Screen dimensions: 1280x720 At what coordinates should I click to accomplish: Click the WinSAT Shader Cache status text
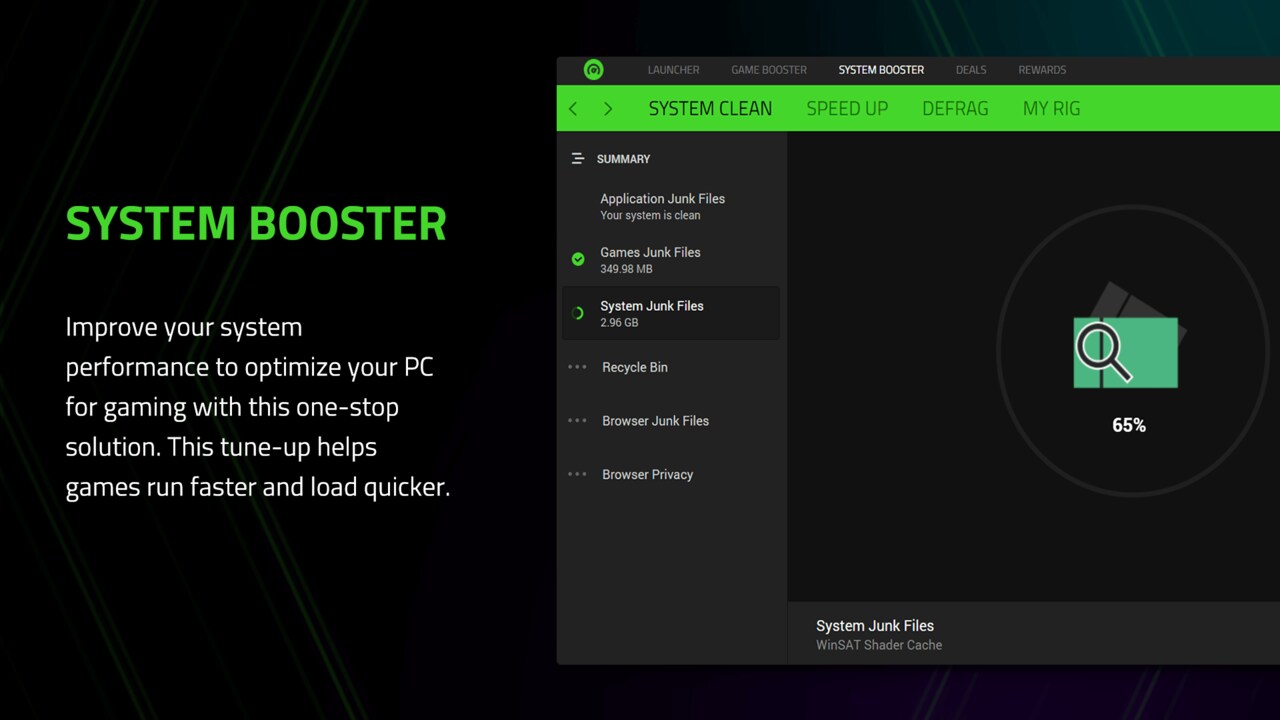click(x=879, y=645)
